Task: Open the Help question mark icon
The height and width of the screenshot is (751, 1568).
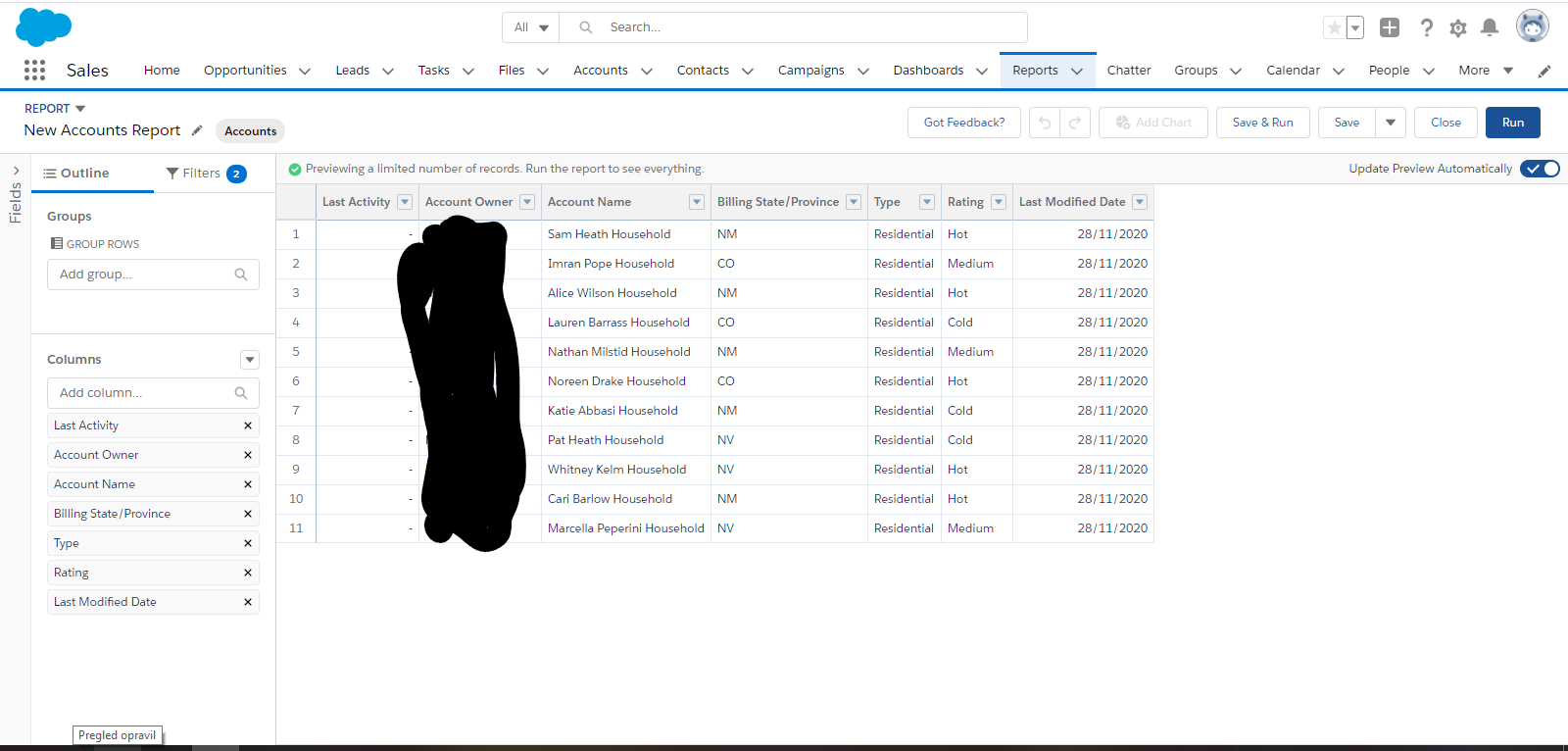Action: coord(1427,27)
